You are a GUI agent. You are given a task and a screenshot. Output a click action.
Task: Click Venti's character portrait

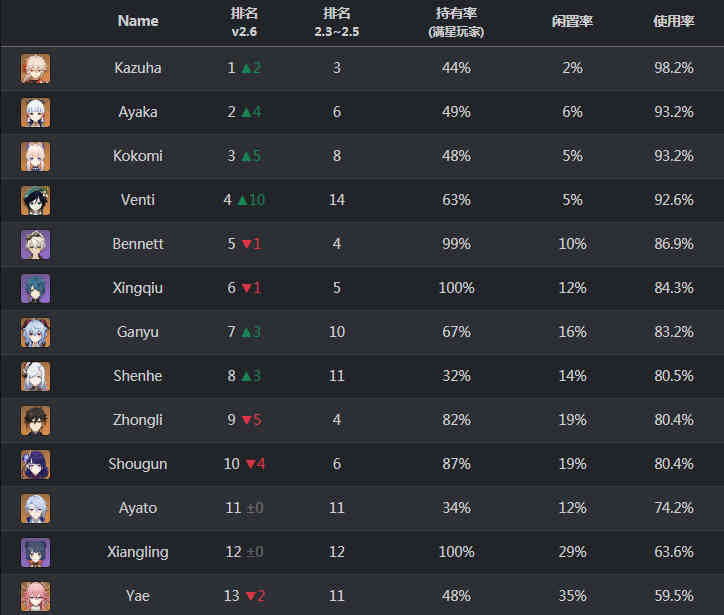(35, 200)
